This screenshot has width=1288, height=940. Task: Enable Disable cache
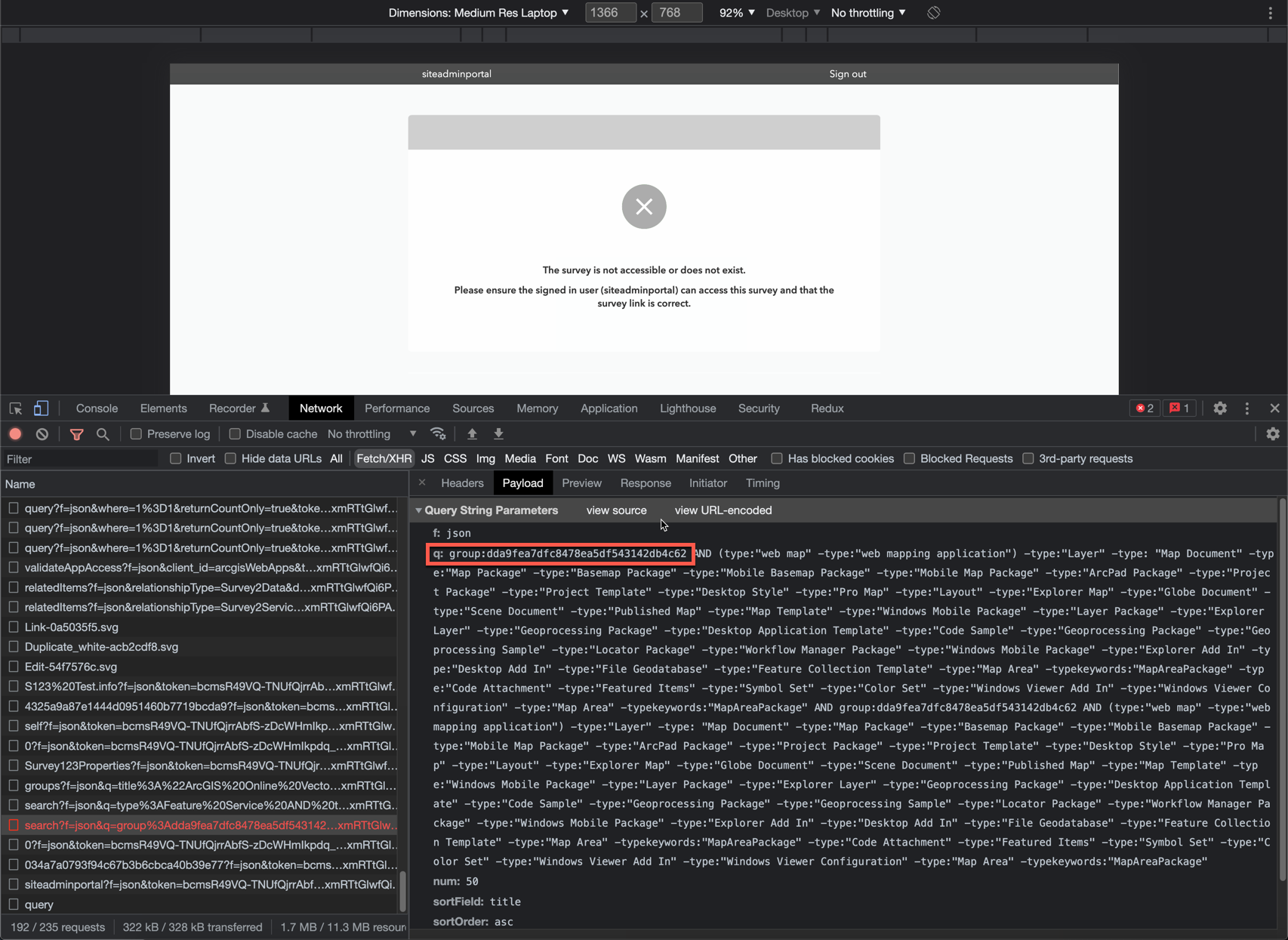(x=234, y=433)
